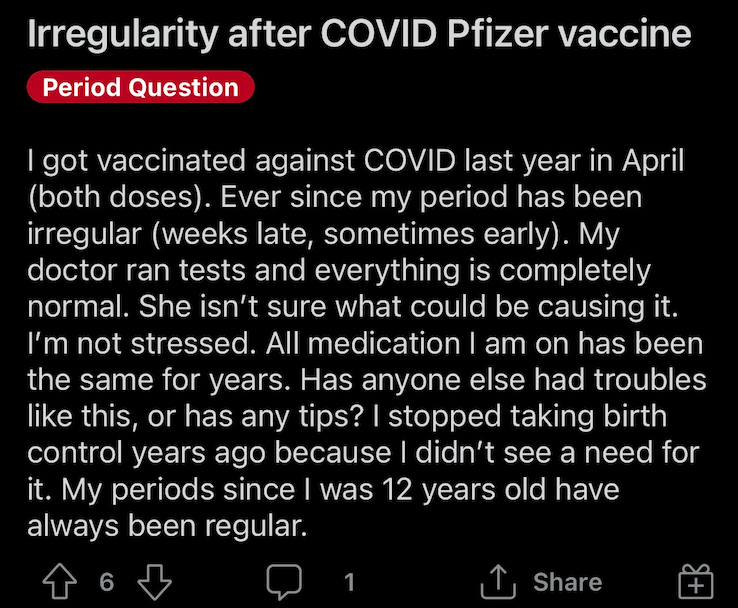The width and height of the screenshot is (738, 608).
Task: Open the post title about Pfizer irregularity
Action: point(359,34)
